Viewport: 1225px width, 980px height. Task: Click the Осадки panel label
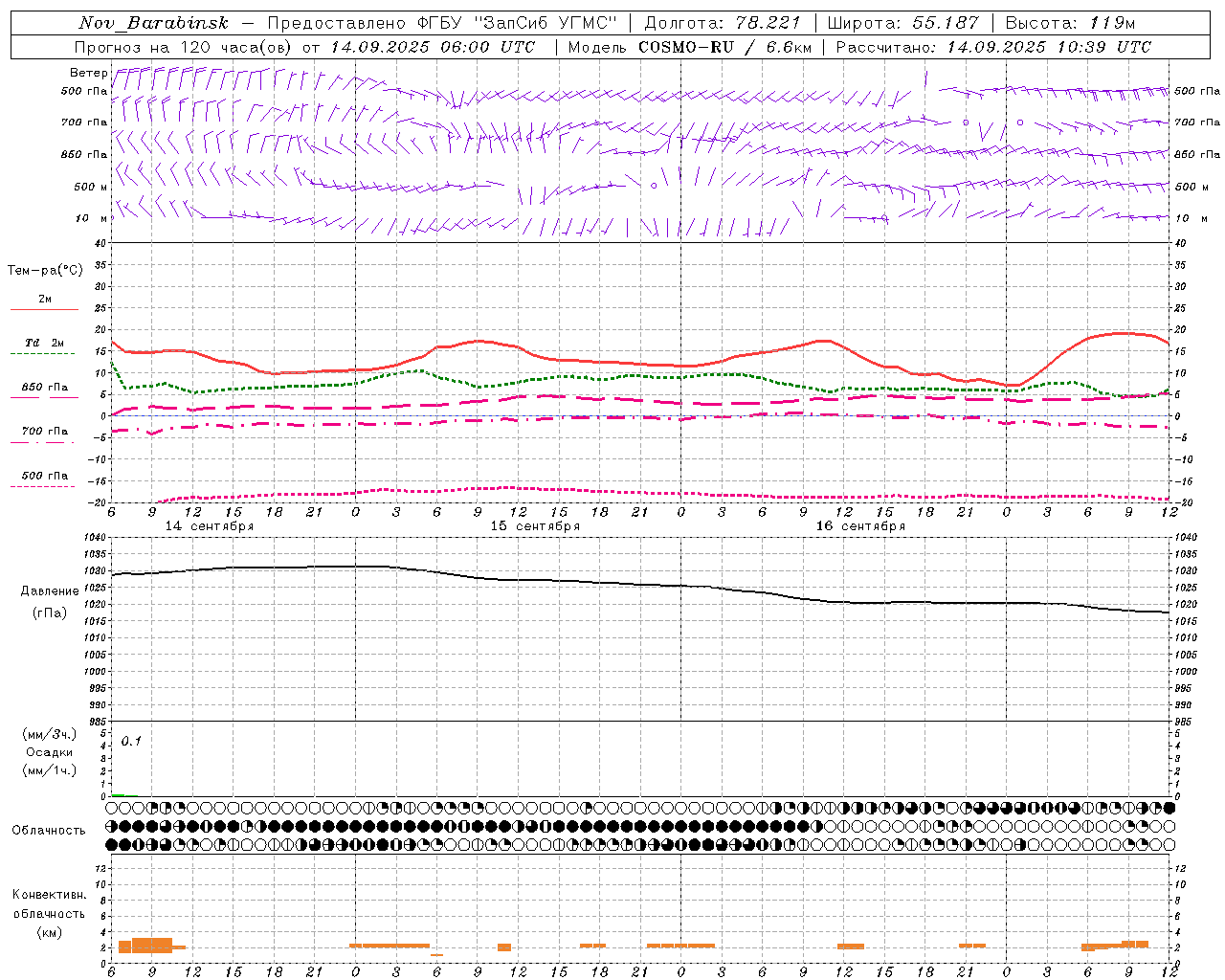coord(50,752)
